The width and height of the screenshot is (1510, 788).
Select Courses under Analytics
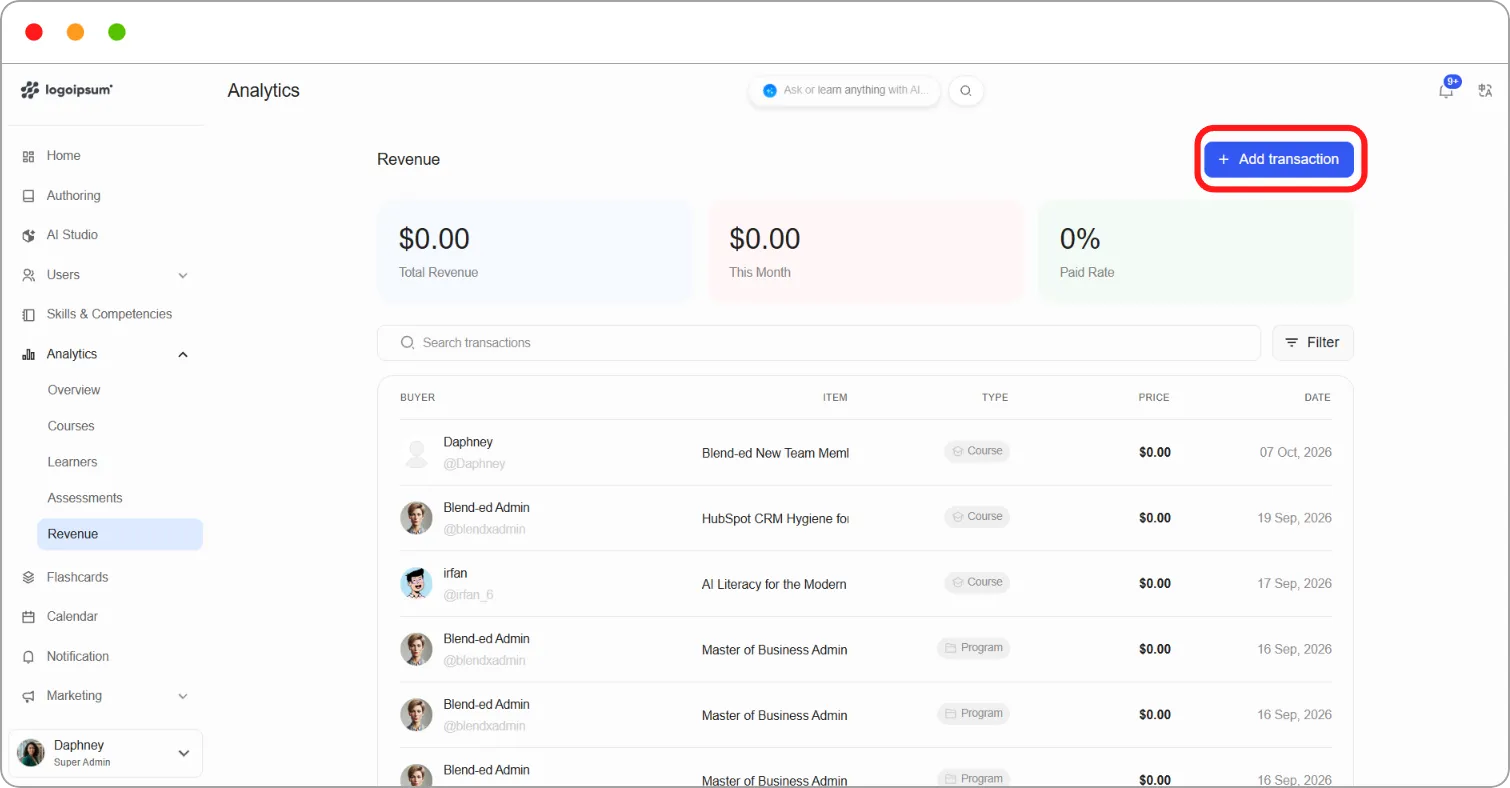[x=71, y=426]
